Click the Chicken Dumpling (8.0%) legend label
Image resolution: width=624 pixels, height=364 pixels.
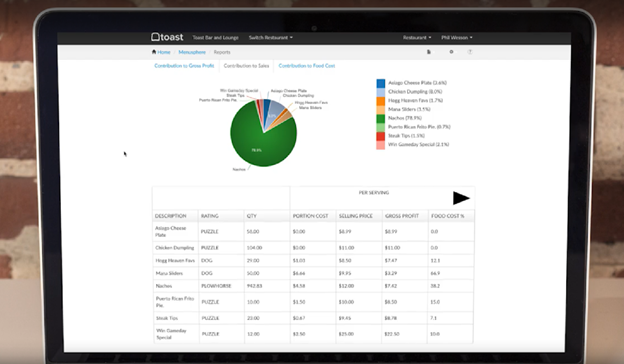[415, 91]
